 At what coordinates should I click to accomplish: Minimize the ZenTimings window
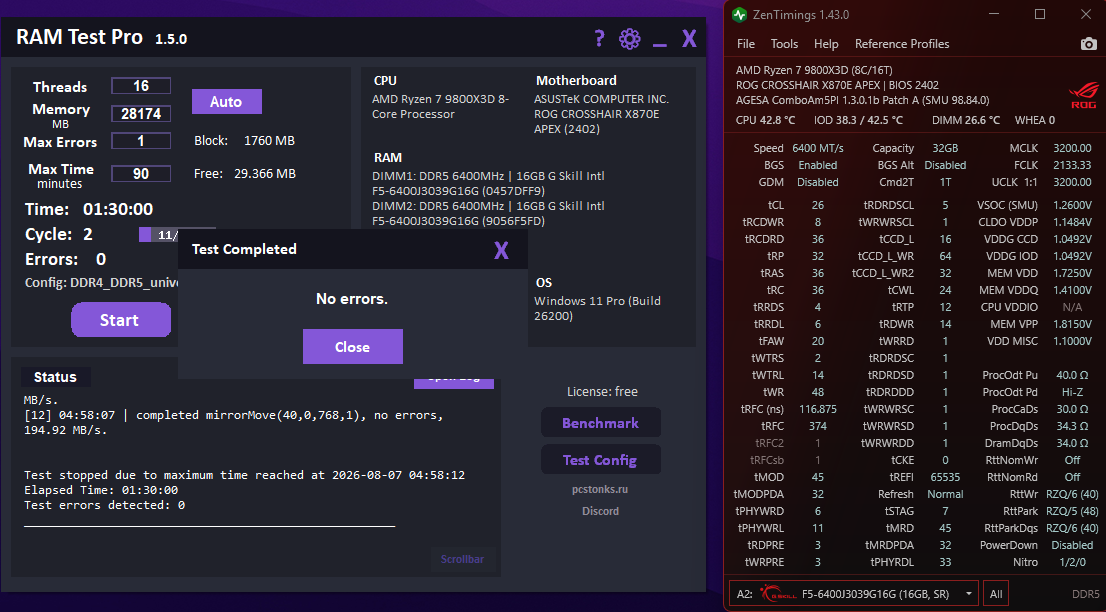click(994, 14)
